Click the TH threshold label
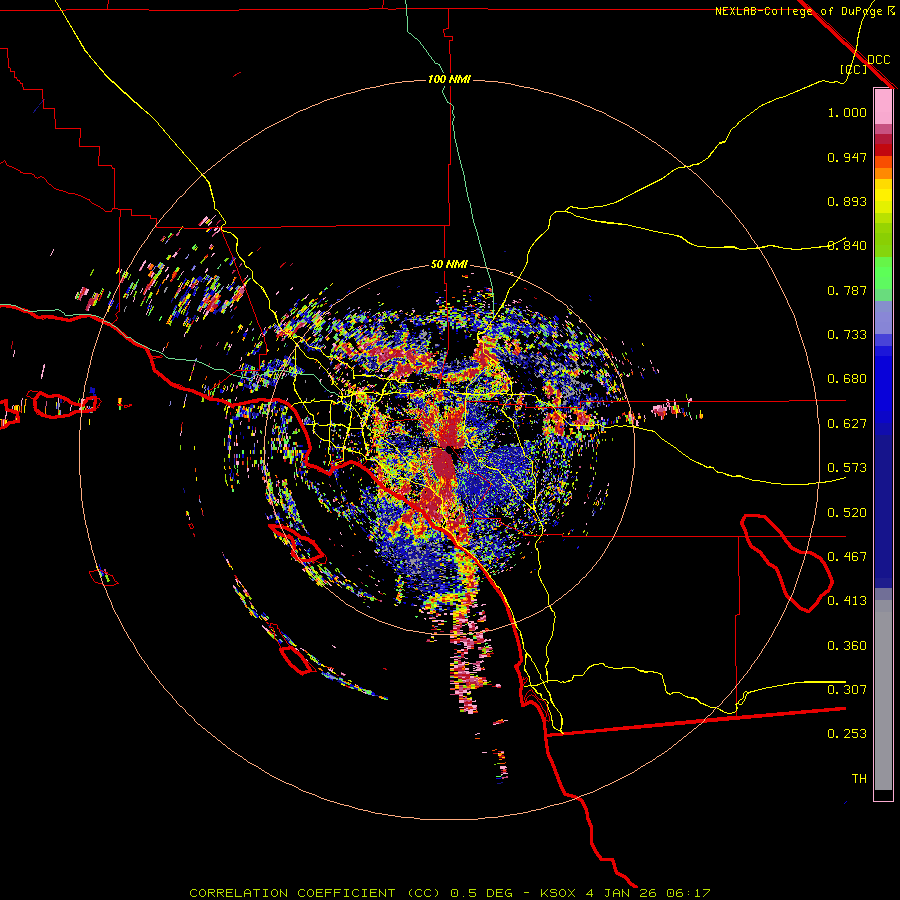 click(859, 779)
